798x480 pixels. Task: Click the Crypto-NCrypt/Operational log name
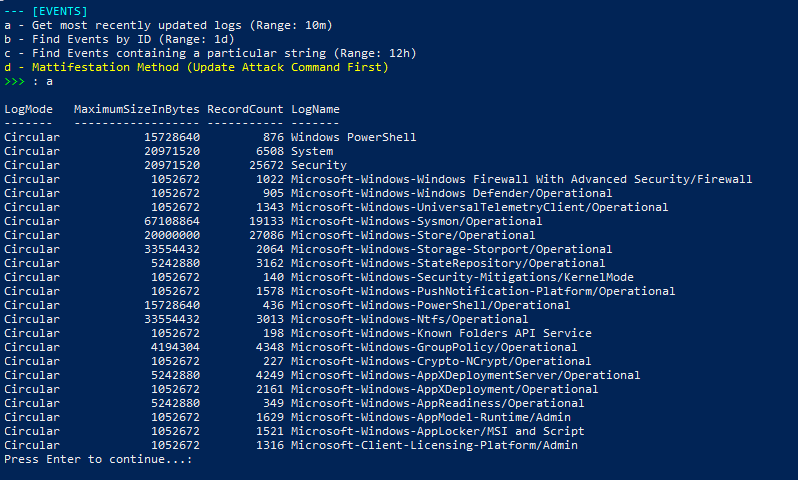point(441,361)
